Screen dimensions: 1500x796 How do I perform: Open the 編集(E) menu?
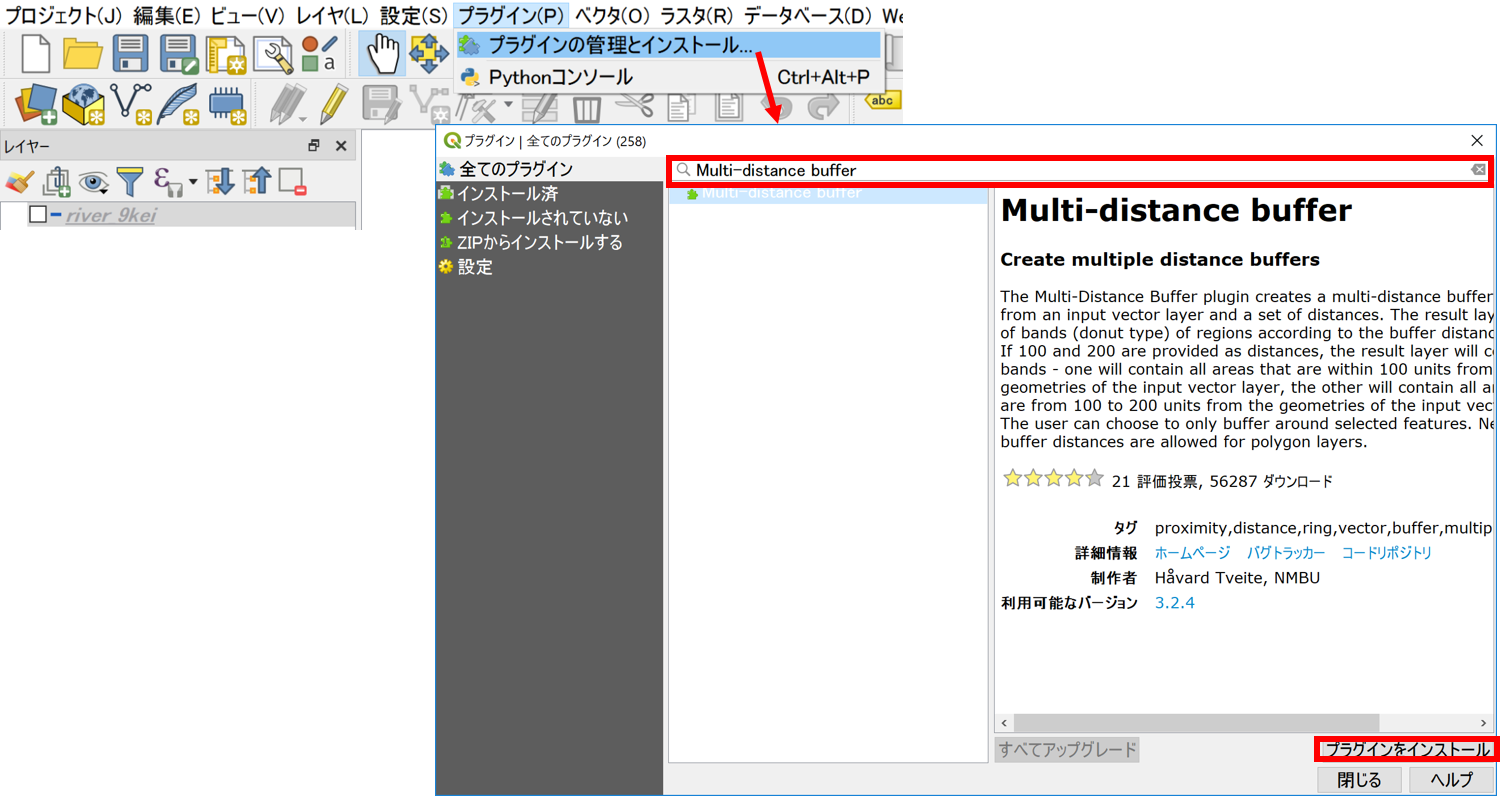coord(168,16)
